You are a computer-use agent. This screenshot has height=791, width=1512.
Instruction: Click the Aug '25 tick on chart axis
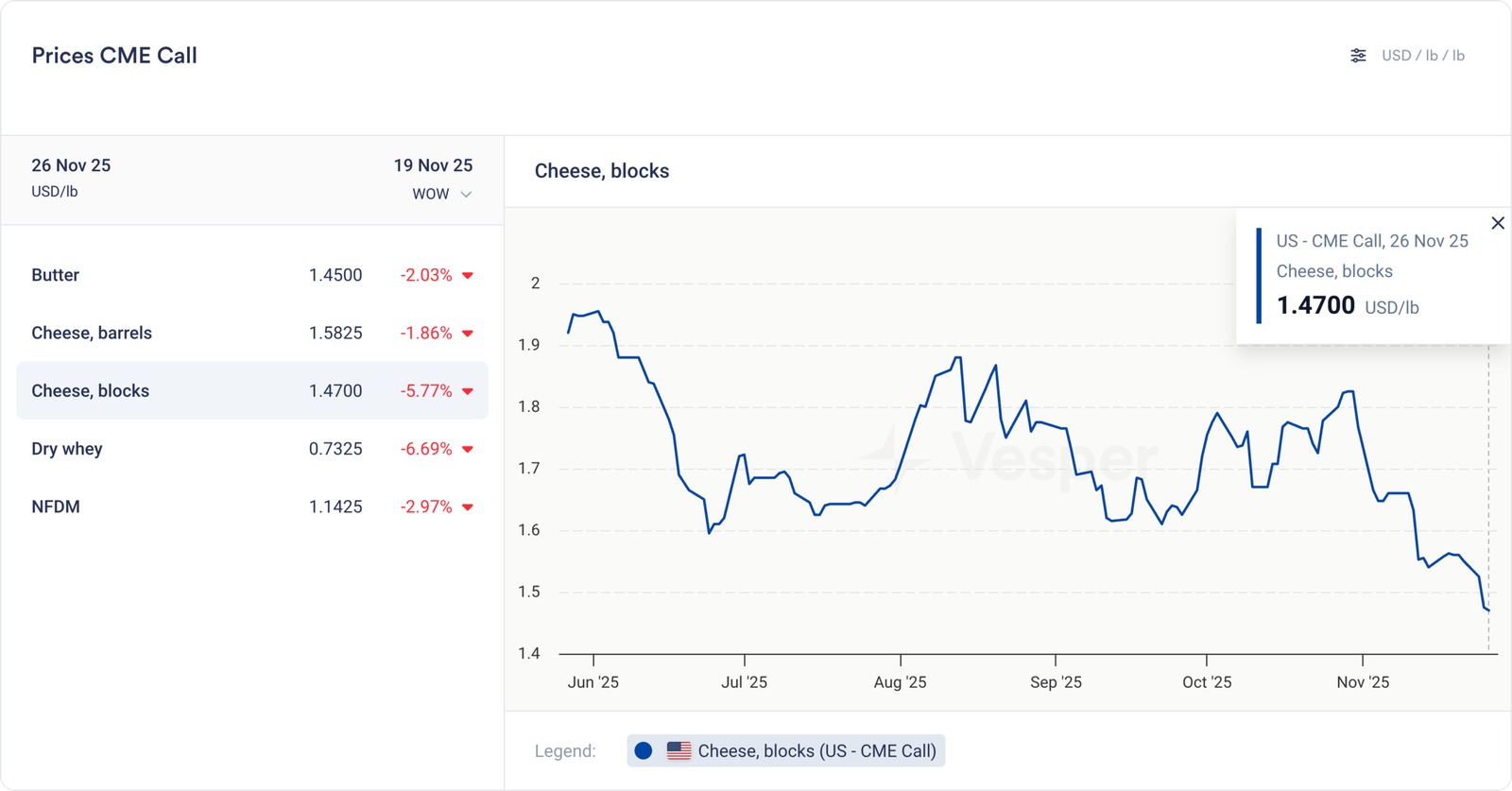pyautogui.click(x=900, y=682)
